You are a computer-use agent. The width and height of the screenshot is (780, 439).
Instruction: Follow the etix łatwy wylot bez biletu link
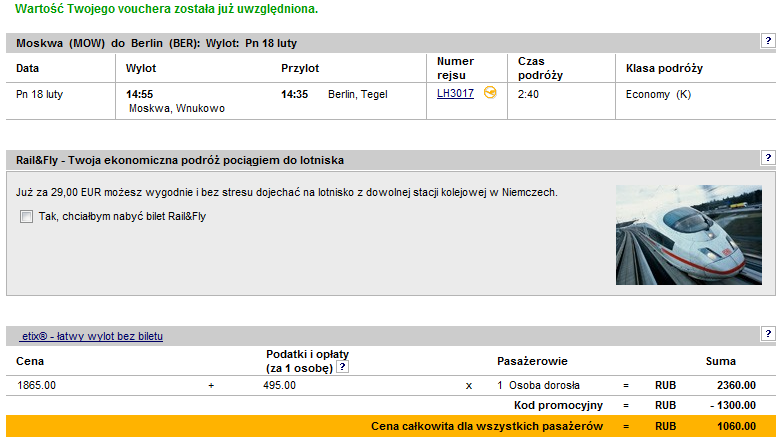pos(91,337)
